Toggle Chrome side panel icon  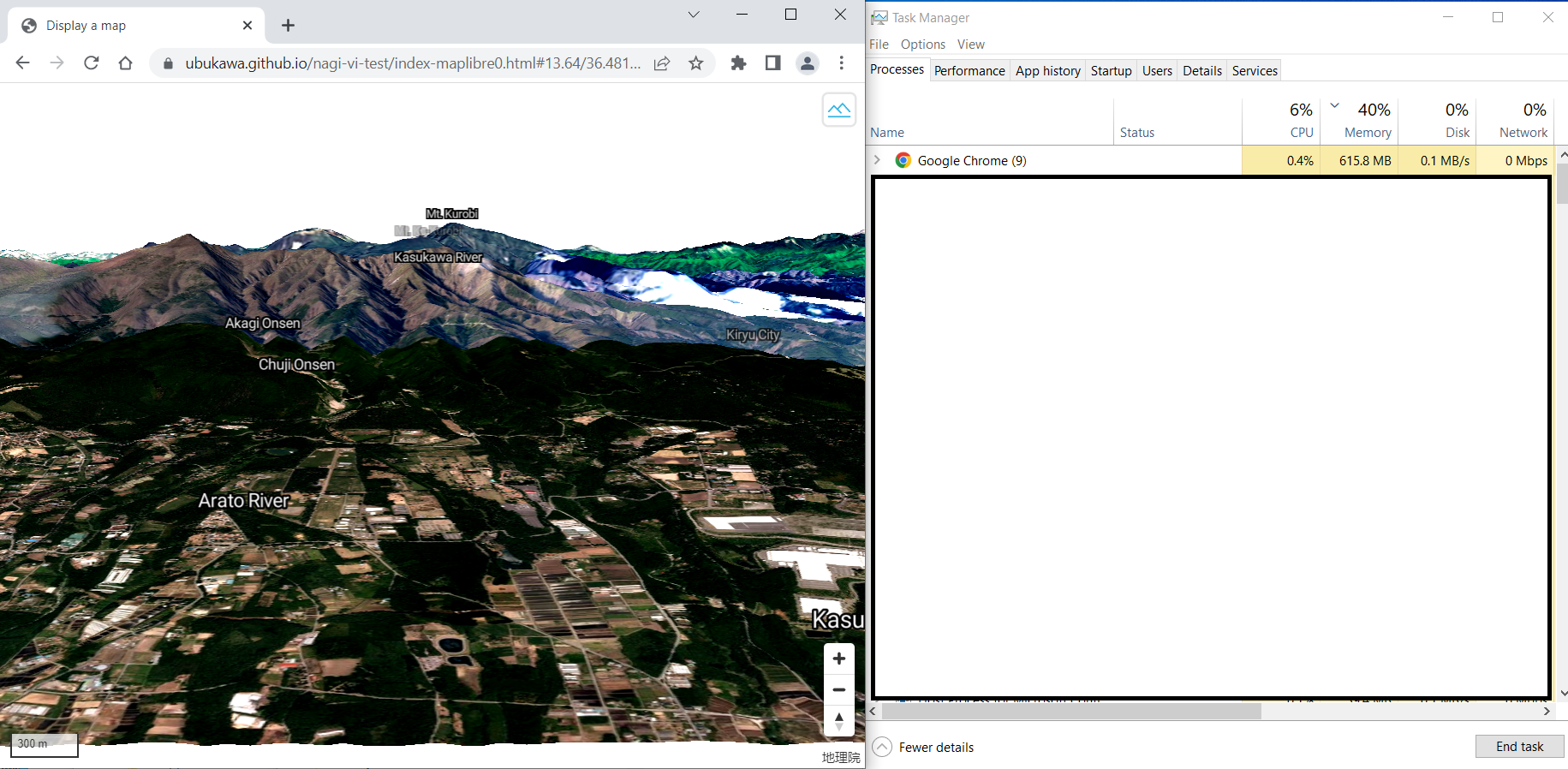[x=772, y=63]
